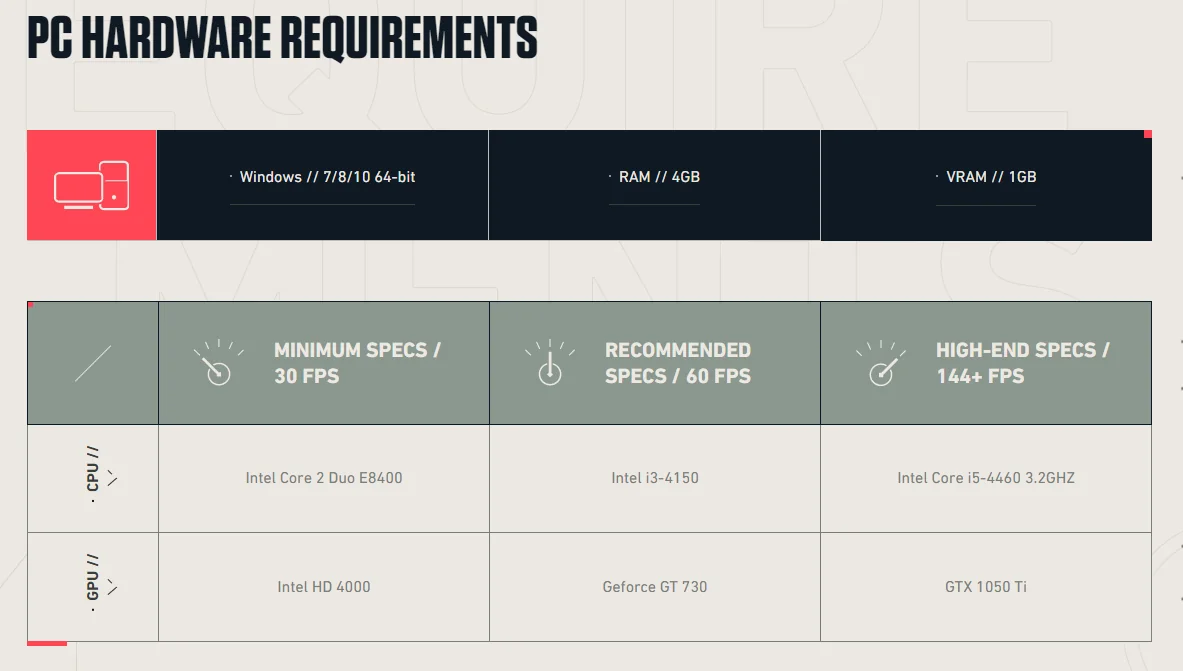
Task: Click the High-End Specs / 144+ FPS header
Action: pos(1022,363)
